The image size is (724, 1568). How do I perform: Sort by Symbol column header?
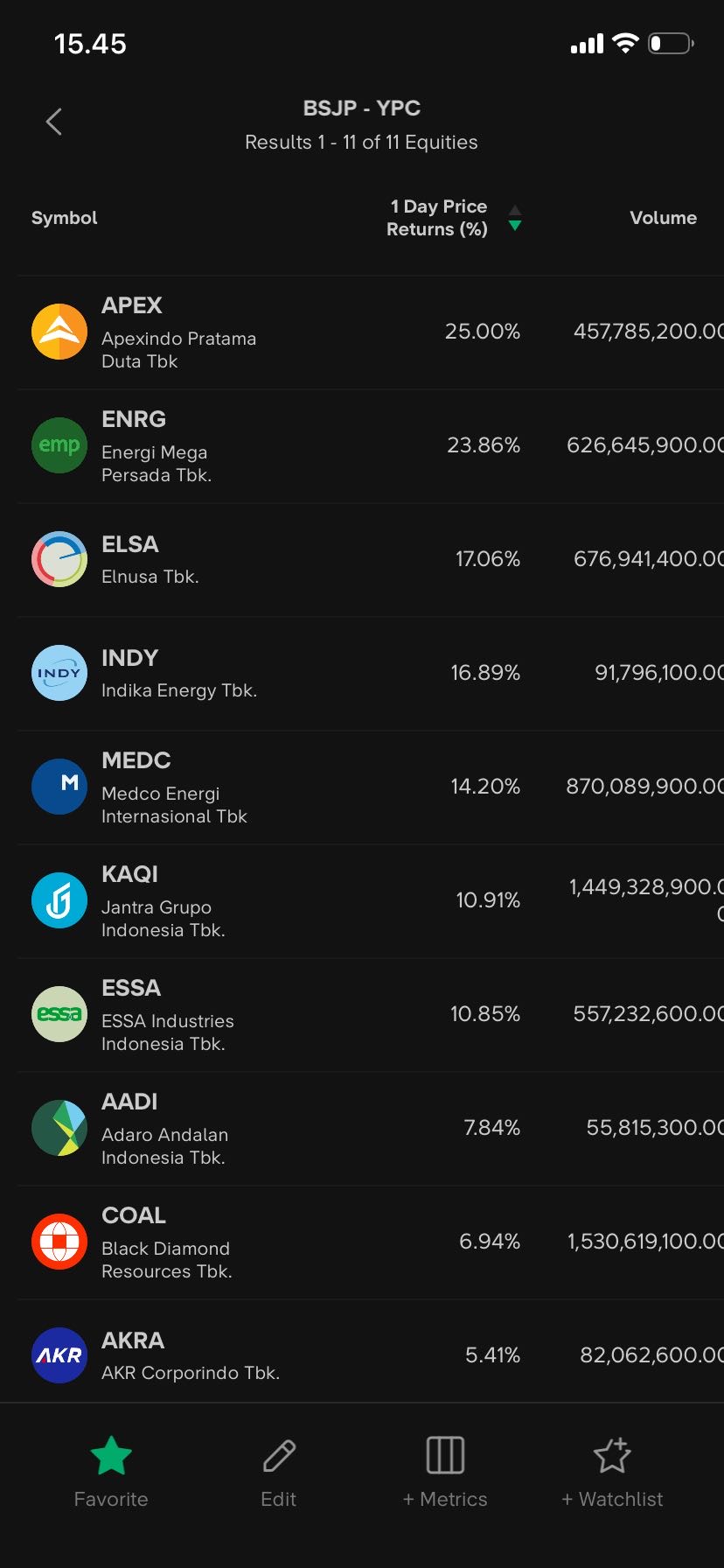tap(65, 218)
